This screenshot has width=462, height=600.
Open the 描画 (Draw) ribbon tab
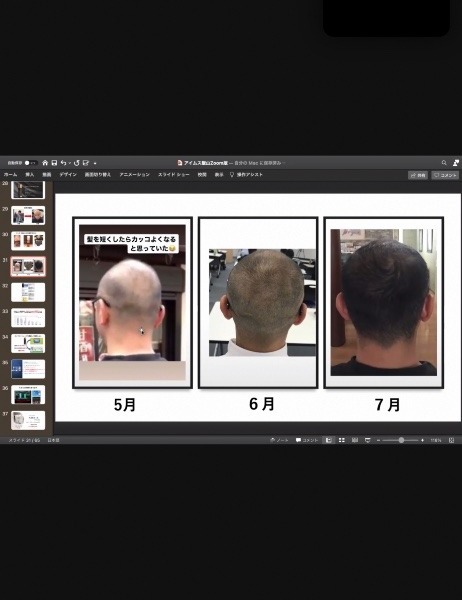[x=47, y=174]
